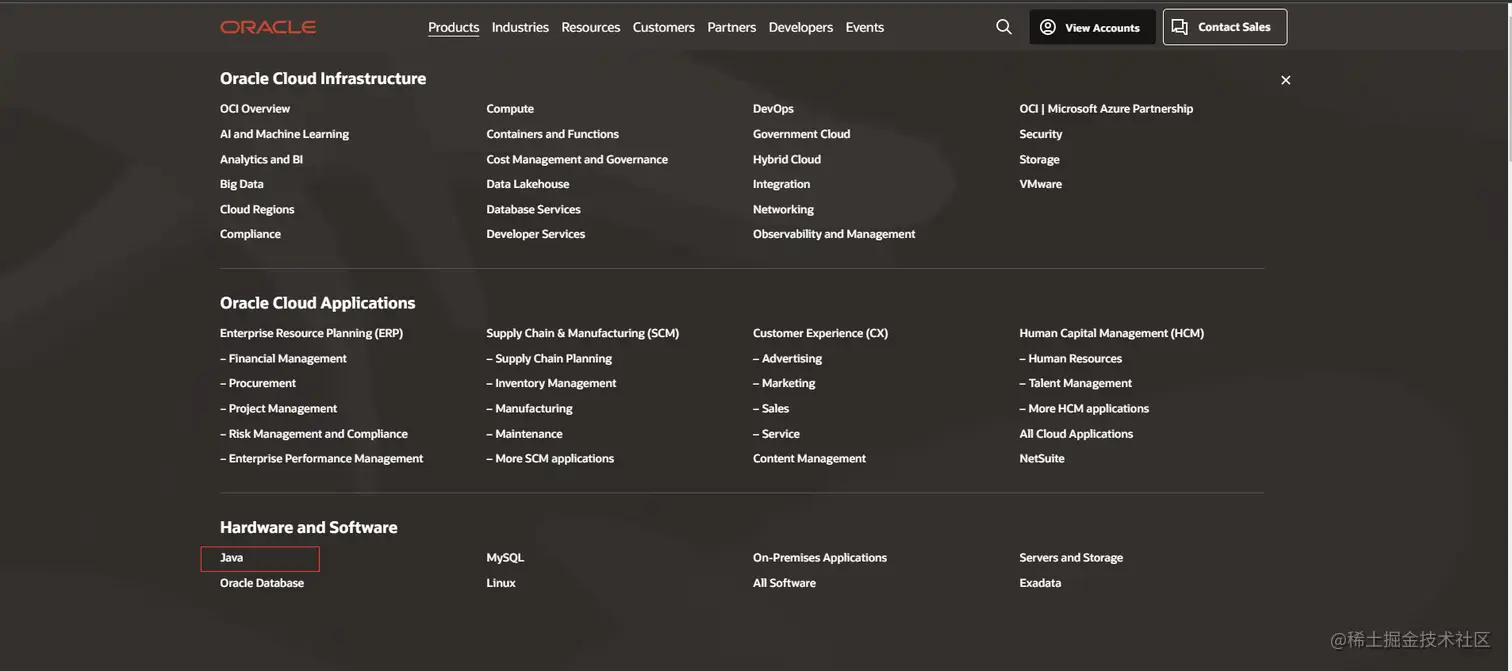Viewport: 1512px width, 671px height.
Task: Open the Procurement link
Action: pos(258,383)
